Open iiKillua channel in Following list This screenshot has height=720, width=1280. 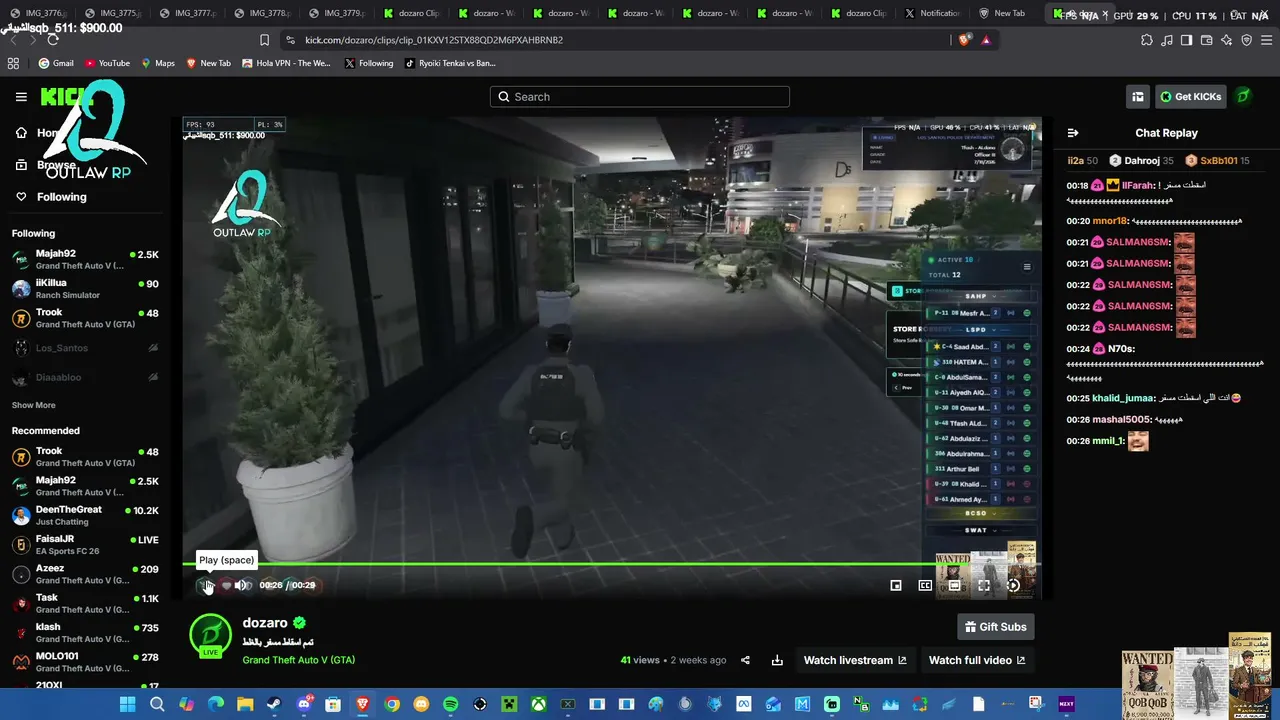click(x=85, y=289)
